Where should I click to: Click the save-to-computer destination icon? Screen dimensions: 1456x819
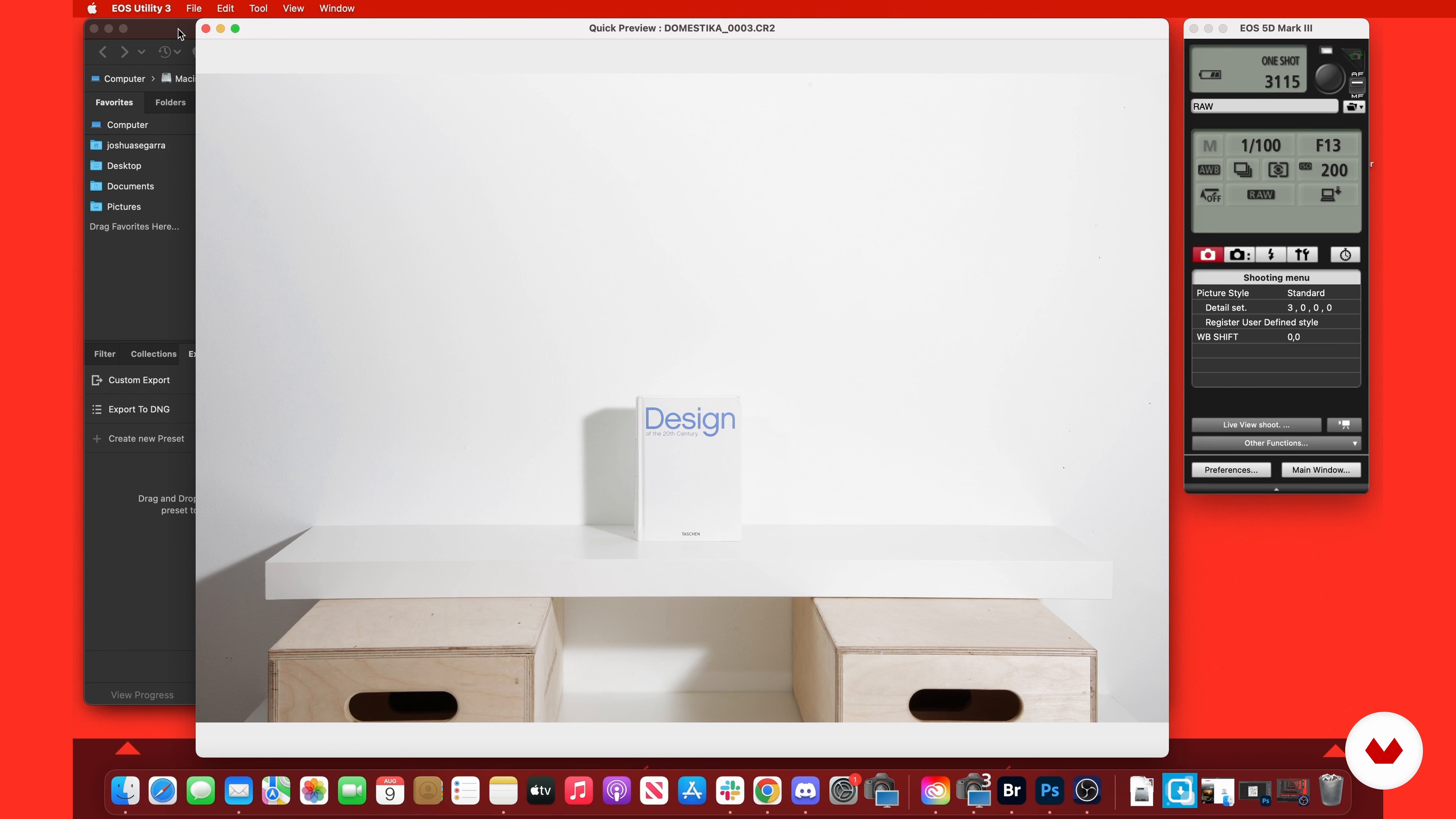(1329, 195)
